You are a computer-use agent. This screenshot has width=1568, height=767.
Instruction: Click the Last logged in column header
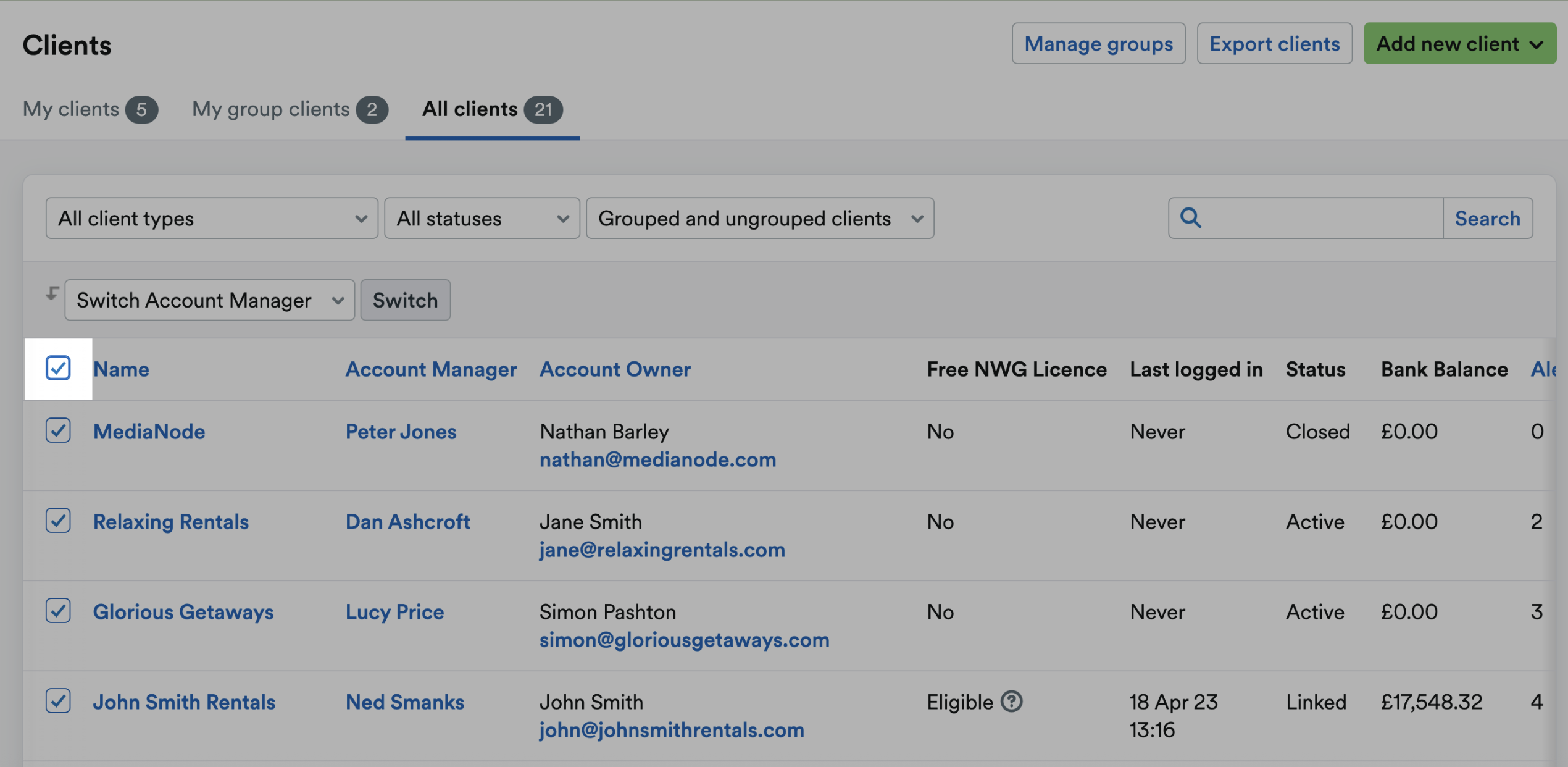point(1196,369)
